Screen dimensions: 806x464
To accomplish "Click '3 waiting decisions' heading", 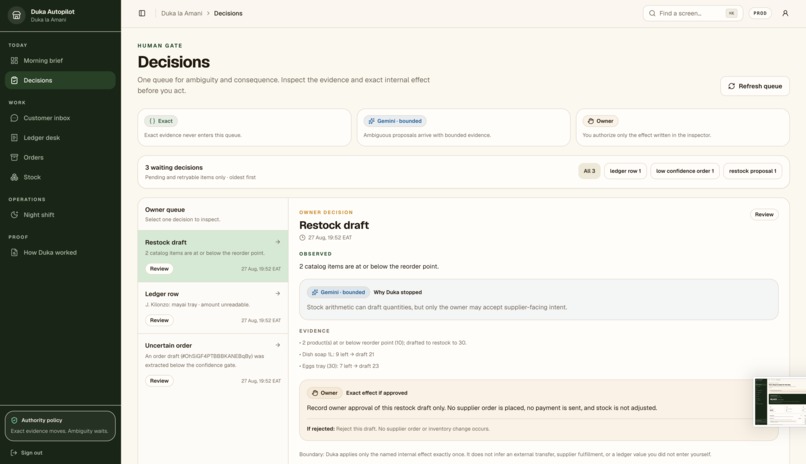I will [x=174, y=168].
